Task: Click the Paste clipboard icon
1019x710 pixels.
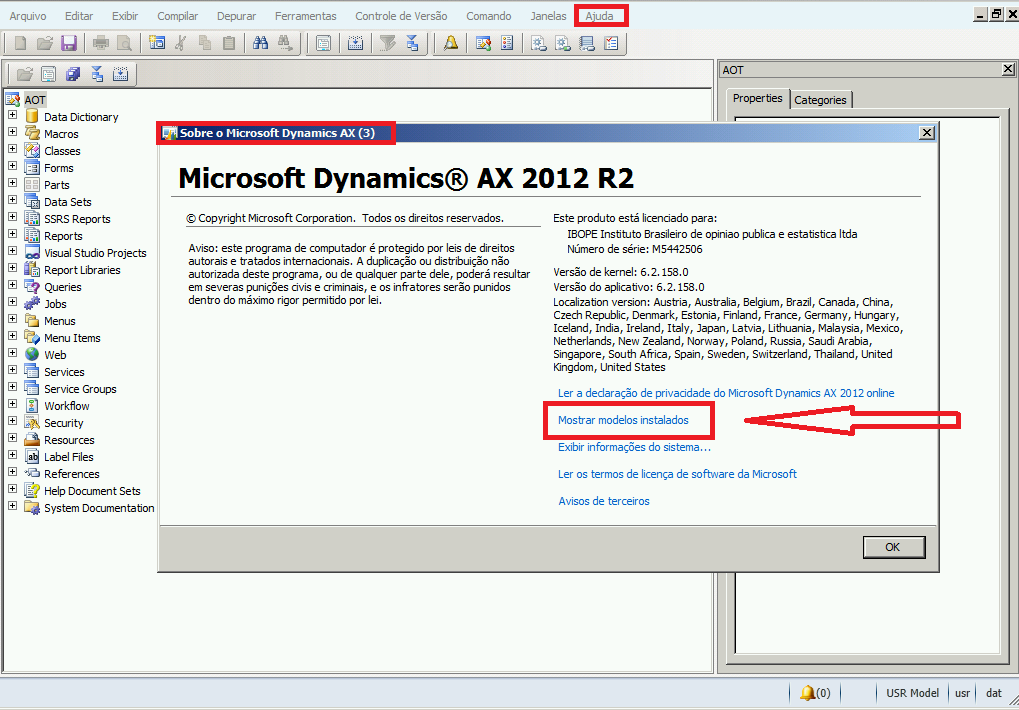Action: click(x=229, y=44)
